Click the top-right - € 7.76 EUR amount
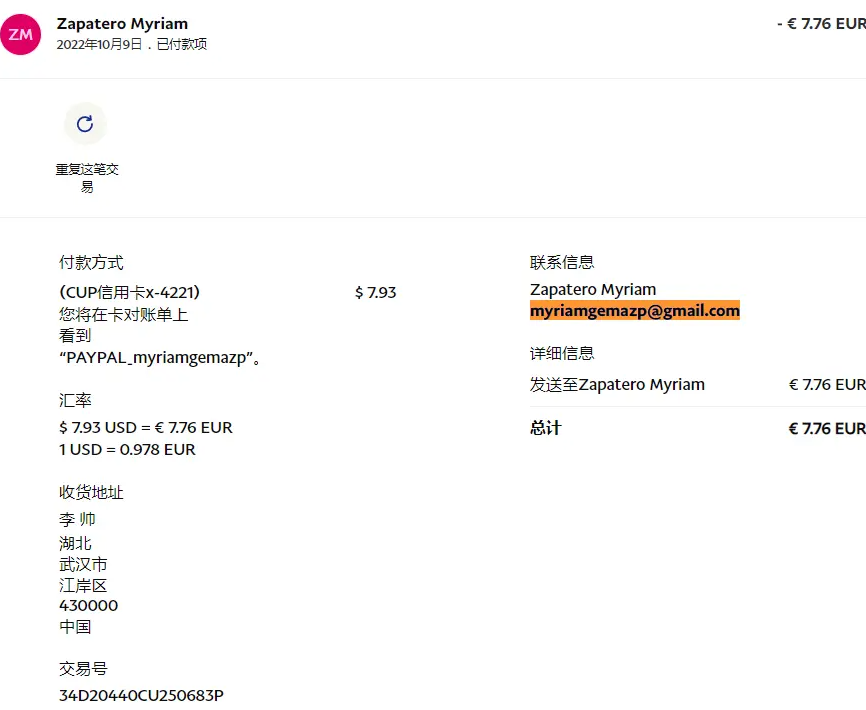Viewport: 866px width, 710px height. click(x=820, y=23)
